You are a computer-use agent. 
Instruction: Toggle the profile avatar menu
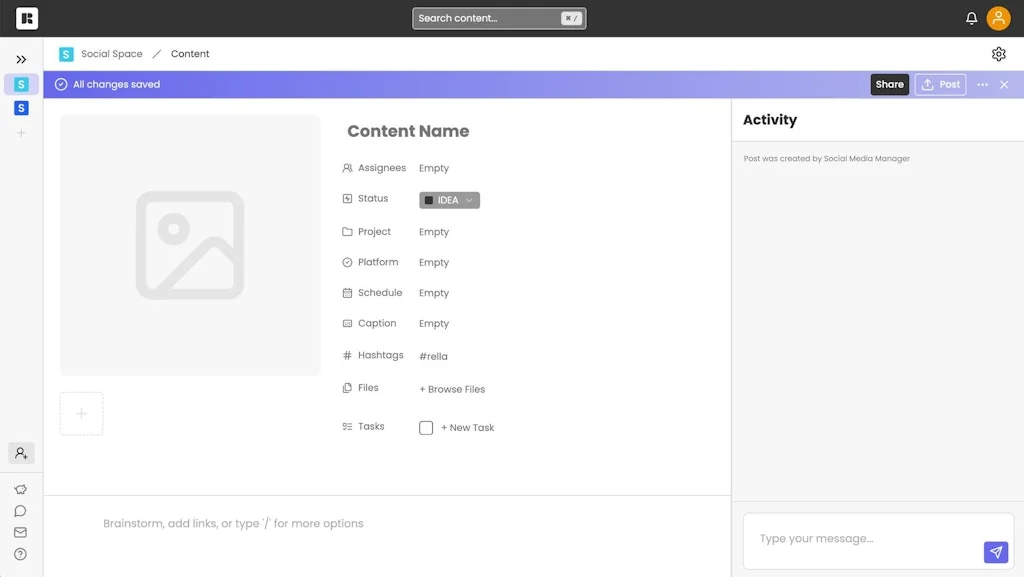click(997, 17)
